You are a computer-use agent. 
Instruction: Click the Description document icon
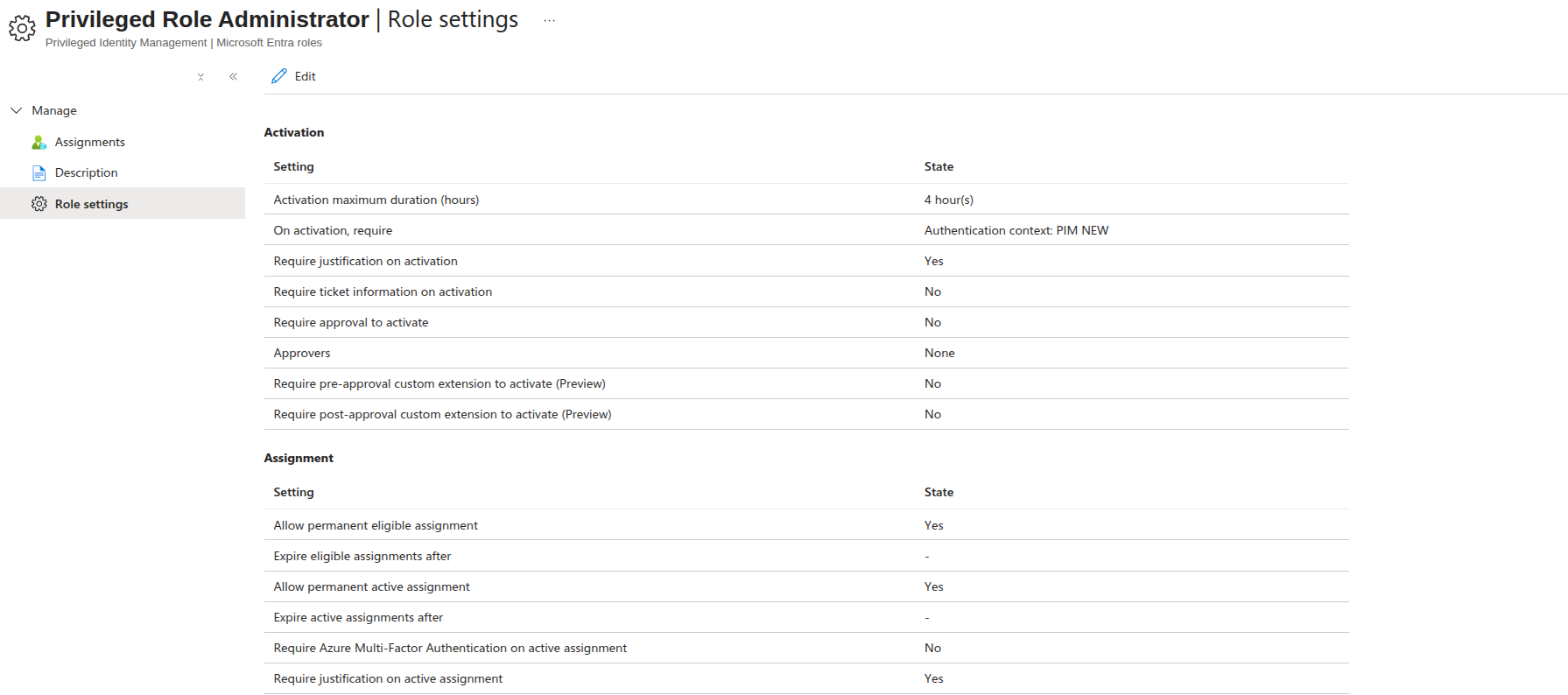[39, 172]
